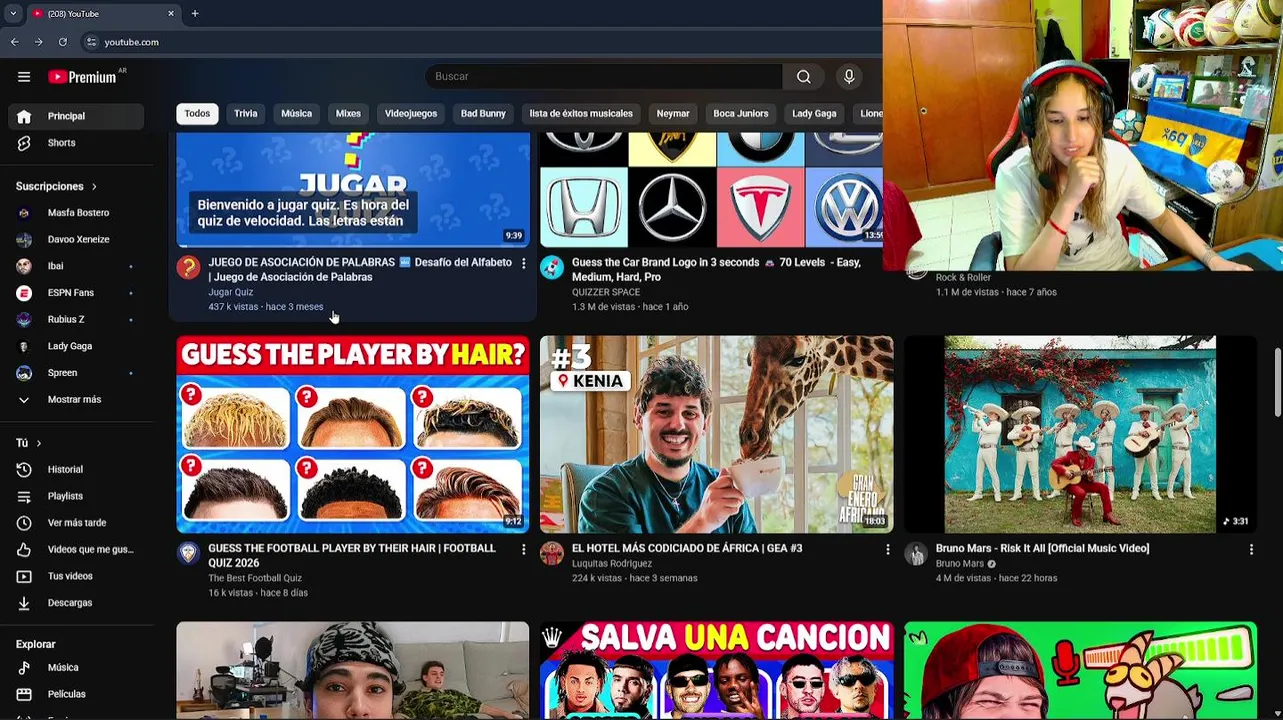Image resolution: width=1283 pixels, height=720 pixels.
Task: Expand the Suscripciones section chevron
Action: (94, 186)
